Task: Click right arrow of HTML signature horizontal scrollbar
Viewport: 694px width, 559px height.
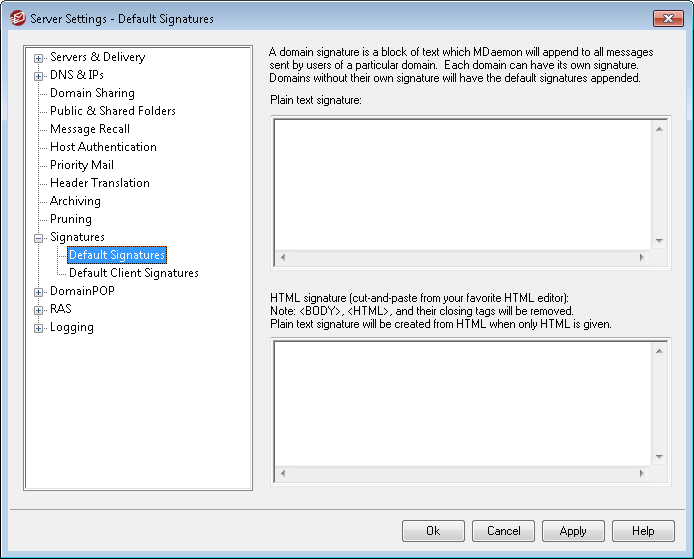Action: click(x=641, y=473)
